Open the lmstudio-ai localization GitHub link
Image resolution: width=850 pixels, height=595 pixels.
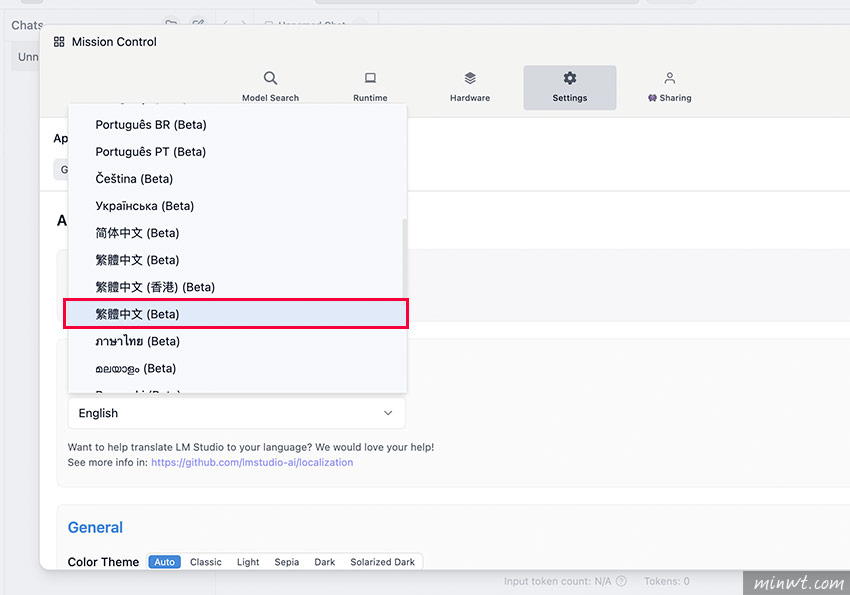[252, 462]
